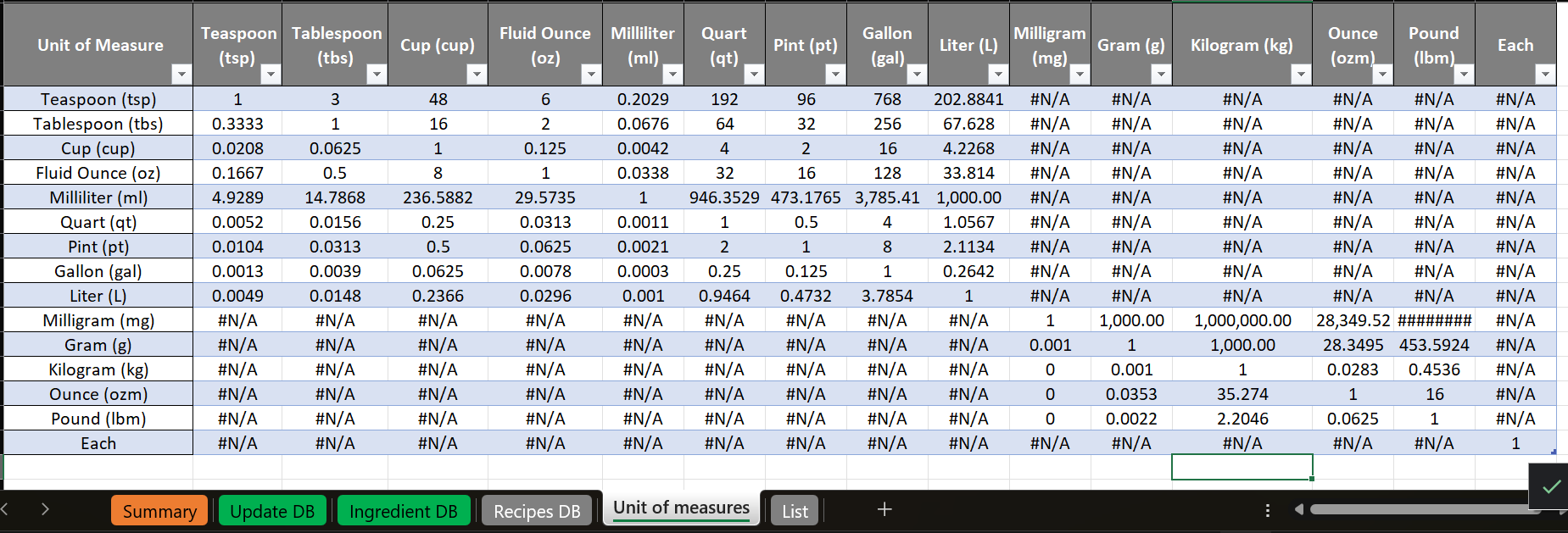Switch to the Summary sheet tab
The image size is (1568, 533).
coord(159,511)
